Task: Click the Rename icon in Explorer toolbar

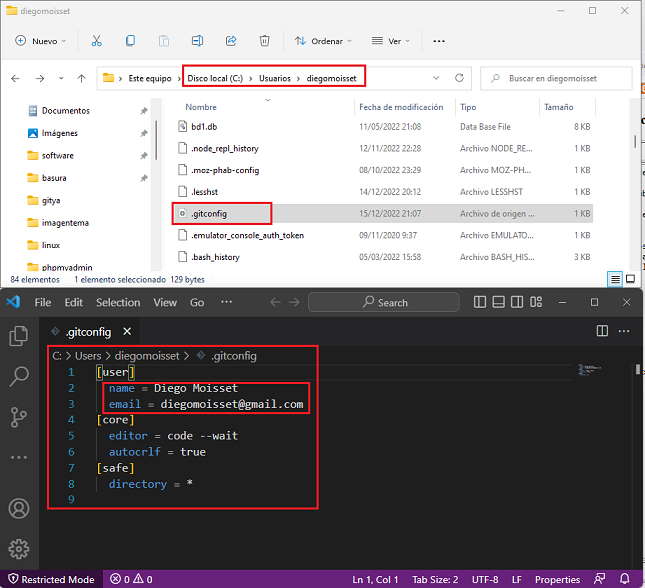Action: [x=197, y=41]
